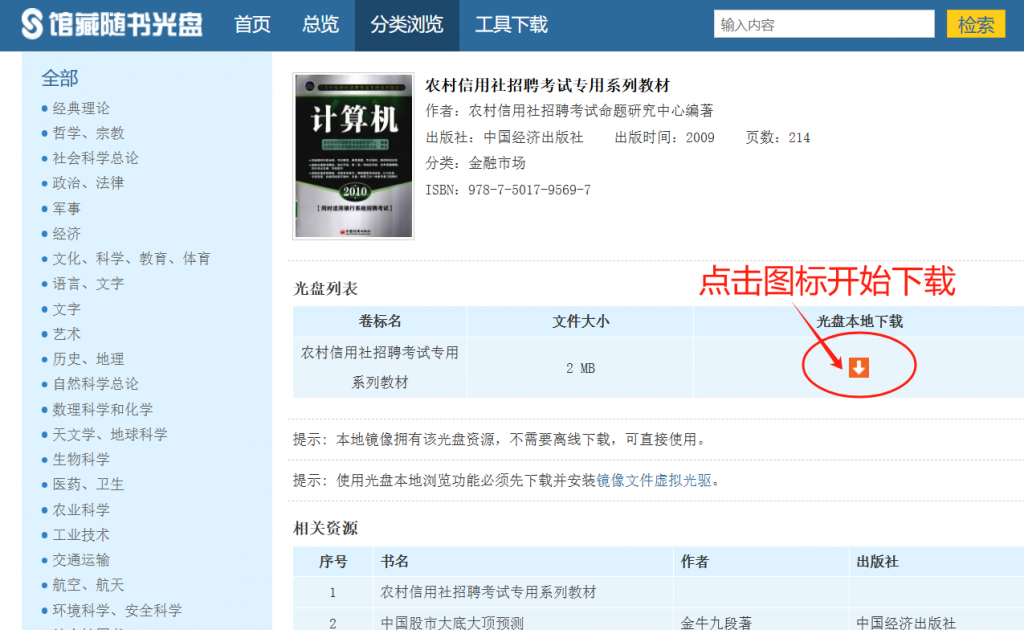1024x630 pixels.
Task: Click the 馆藏随书光盘 site logo
Action: coord(112,25)
